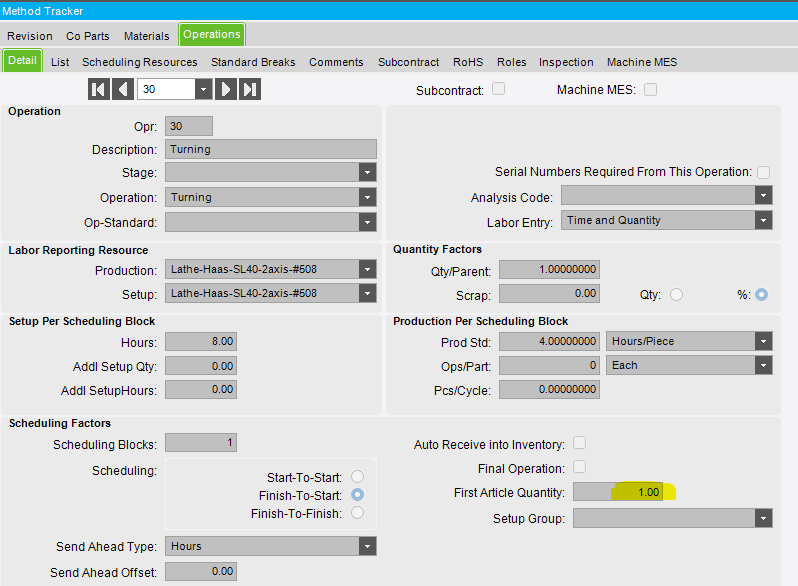Open the Roles sub-tab
The height and width of the screenshot is (586, 798).
[x=511, y=62]
